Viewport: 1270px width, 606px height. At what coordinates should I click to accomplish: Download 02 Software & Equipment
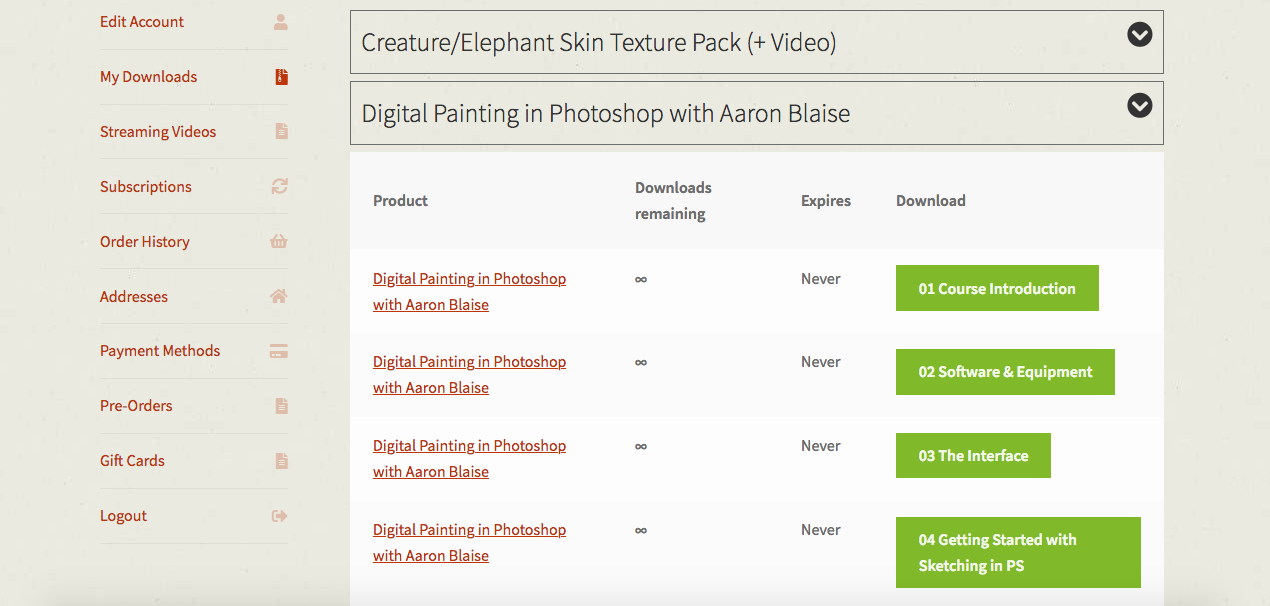tap(1005, 372)
